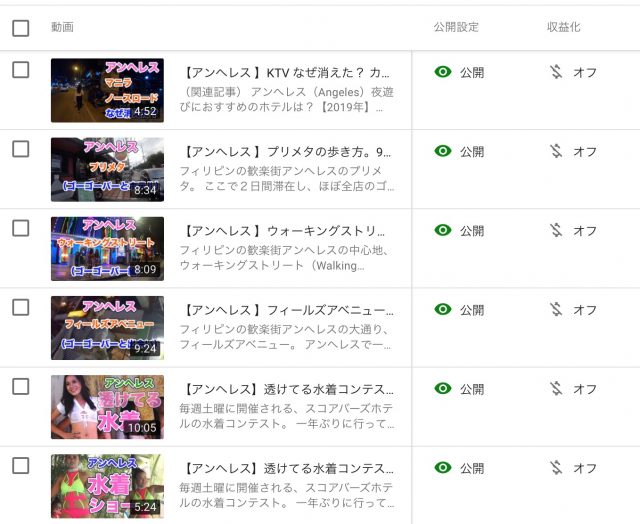Image resolution: width=640 pixels, height=524 pixels.
Task: Select checkbox beside フィールズアベニュー video
Action: [20, 307]
